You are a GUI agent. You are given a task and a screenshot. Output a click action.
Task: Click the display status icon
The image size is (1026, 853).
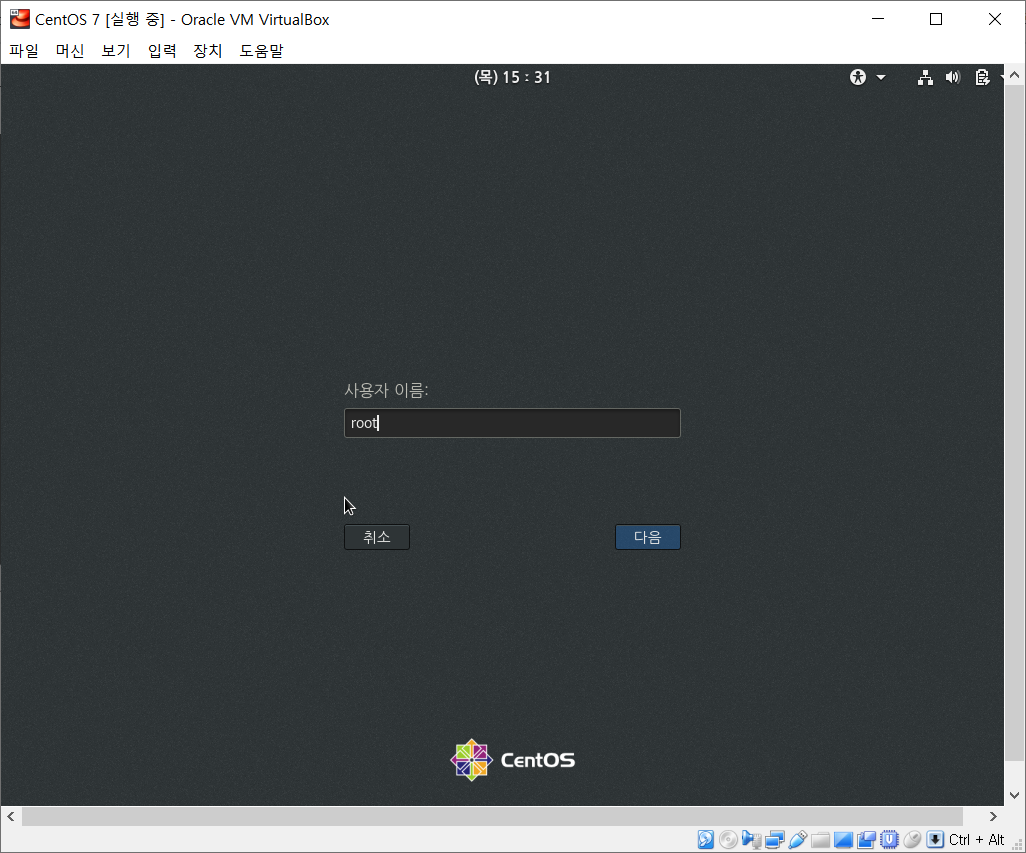pyautogui.click(x=843, y=839)
